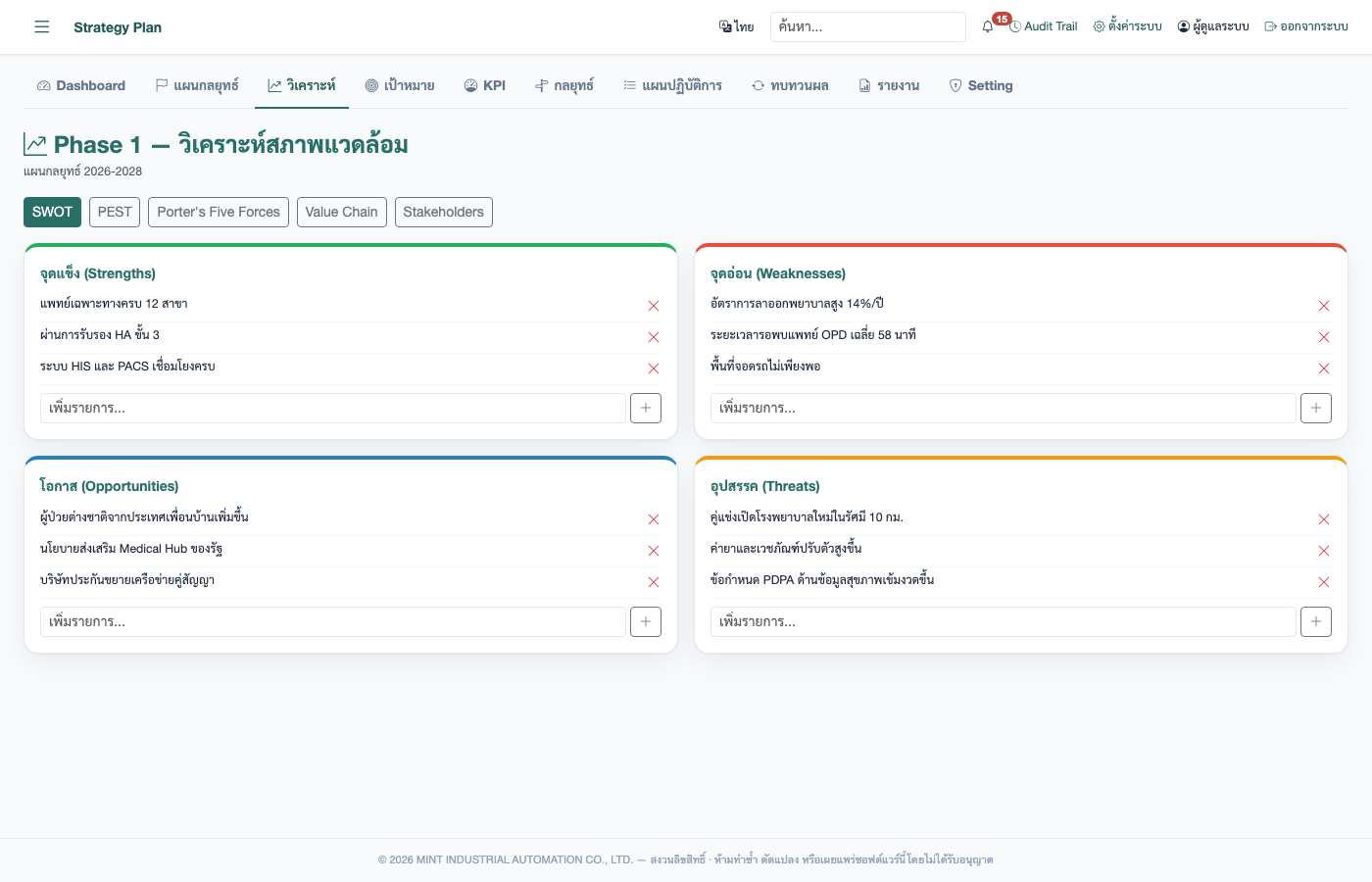Focus the Strengths เพิ่มรายการ input
Screen dimensions: 1372x882
333,408
